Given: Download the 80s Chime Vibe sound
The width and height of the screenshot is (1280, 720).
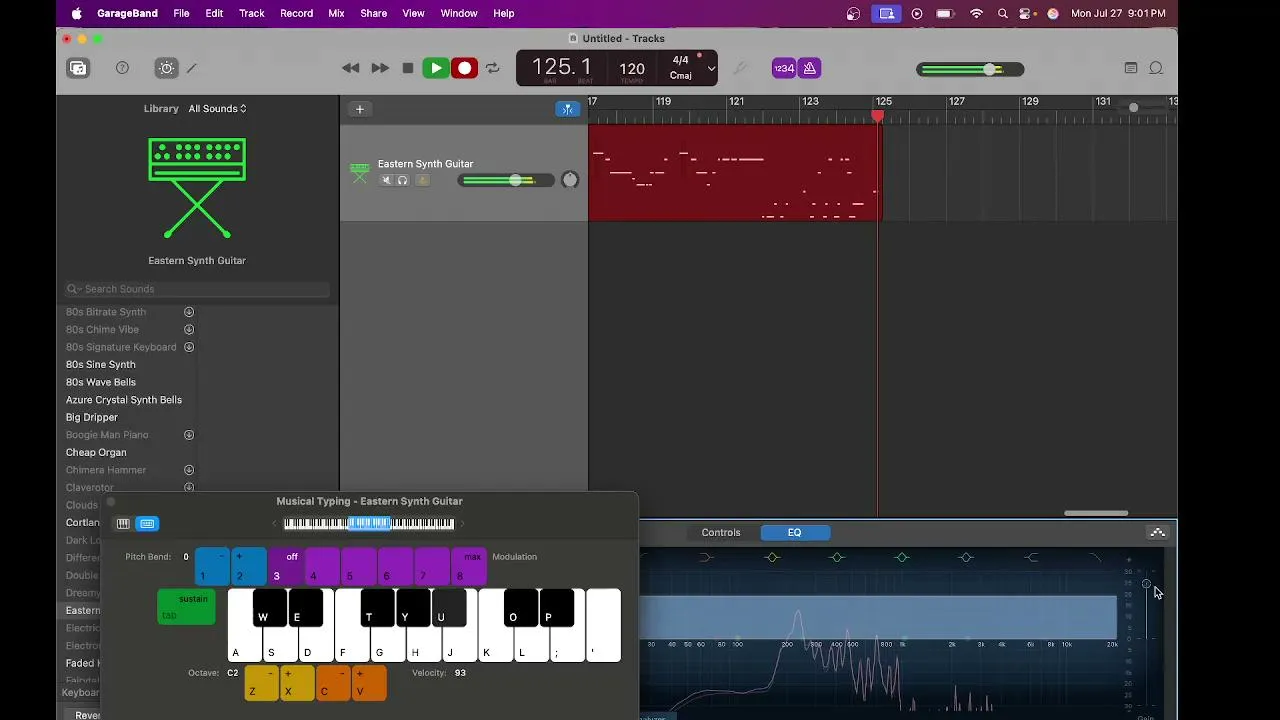Looking at the screenshot, I should (x=189, y=329).
